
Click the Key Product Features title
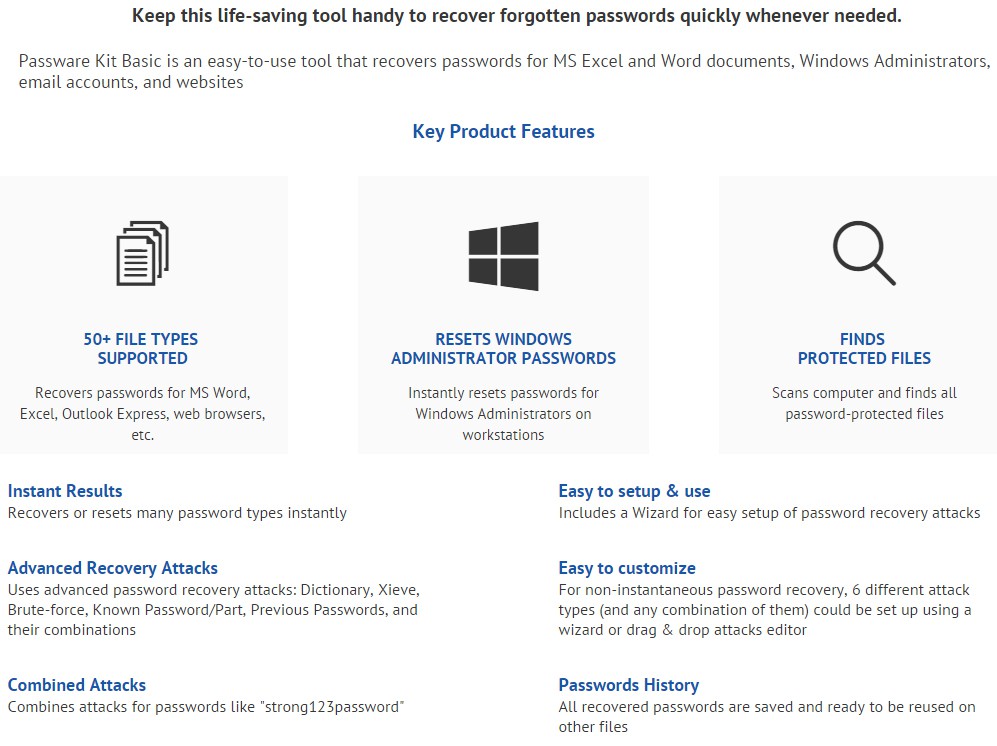(x=504, y=132)
